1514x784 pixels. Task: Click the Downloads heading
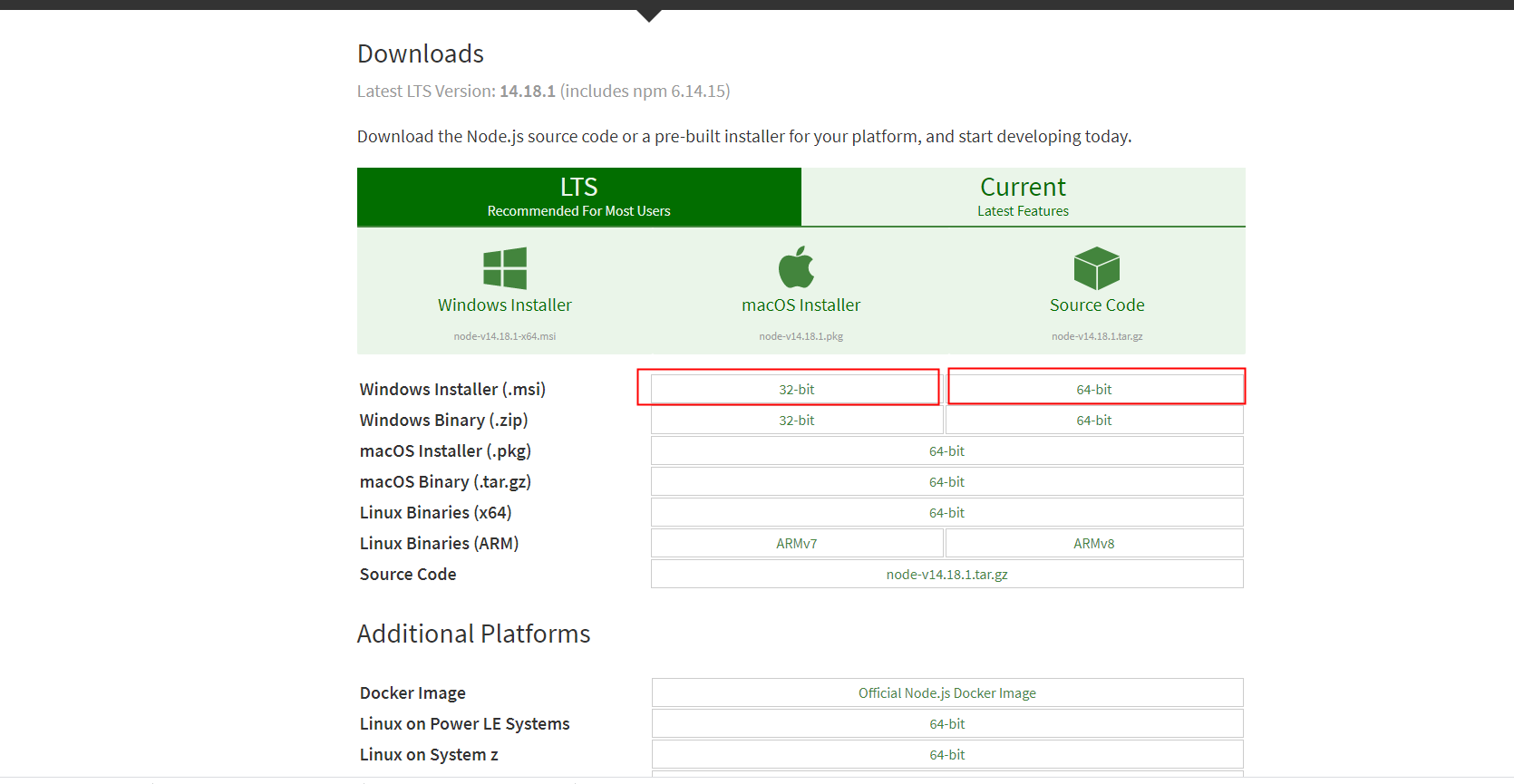[x=421, y=54]
